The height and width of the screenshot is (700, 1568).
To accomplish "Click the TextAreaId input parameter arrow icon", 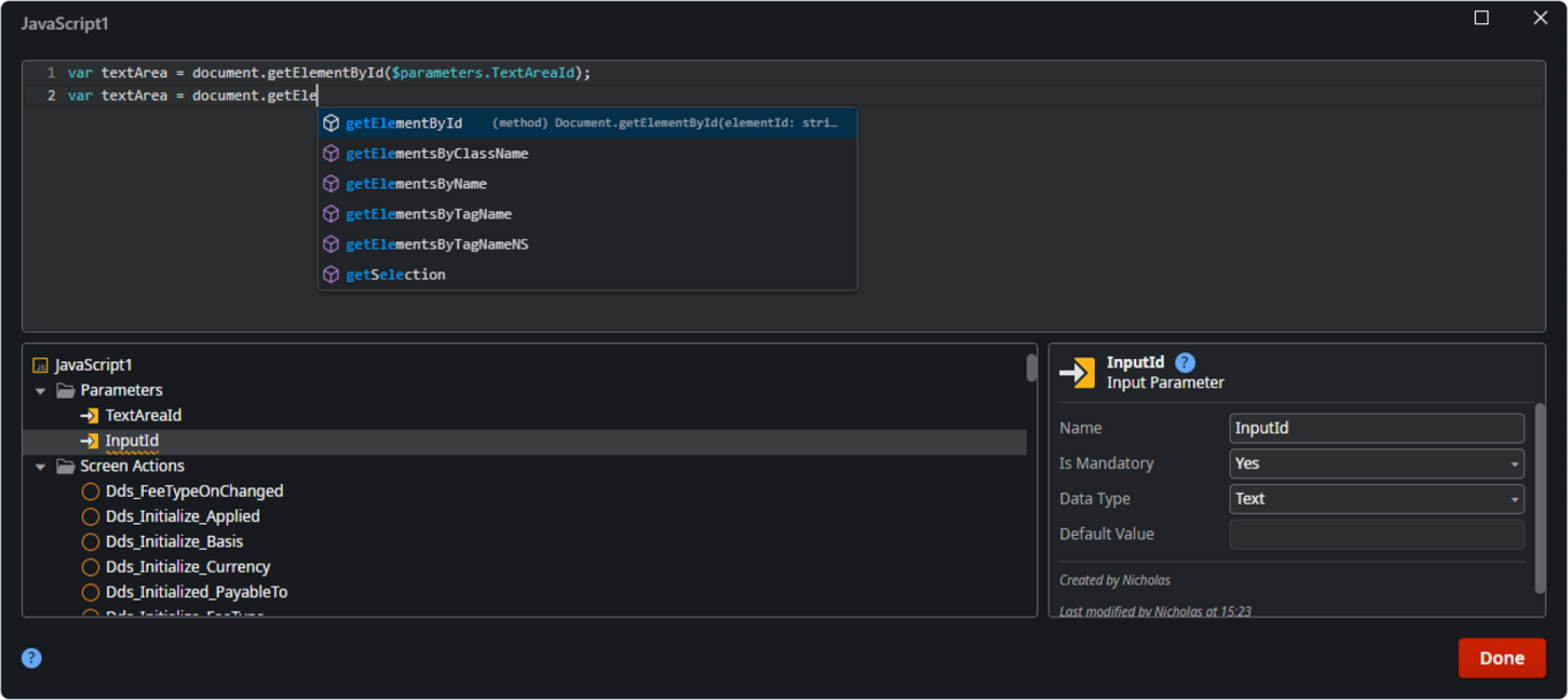I will tap(90, 416).
